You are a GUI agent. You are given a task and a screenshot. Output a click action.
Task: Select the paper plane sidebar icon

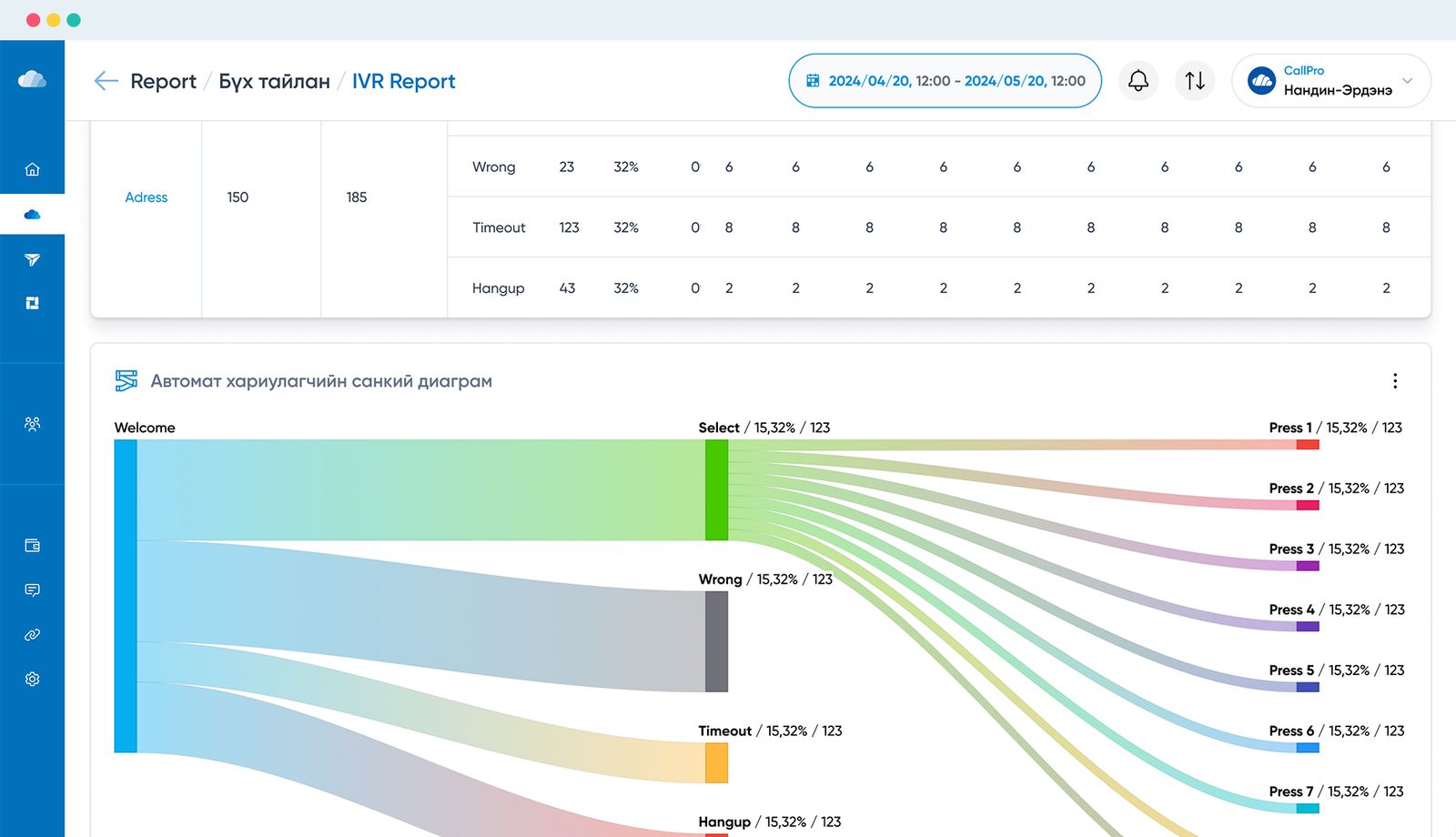click(x=33, y=260)
